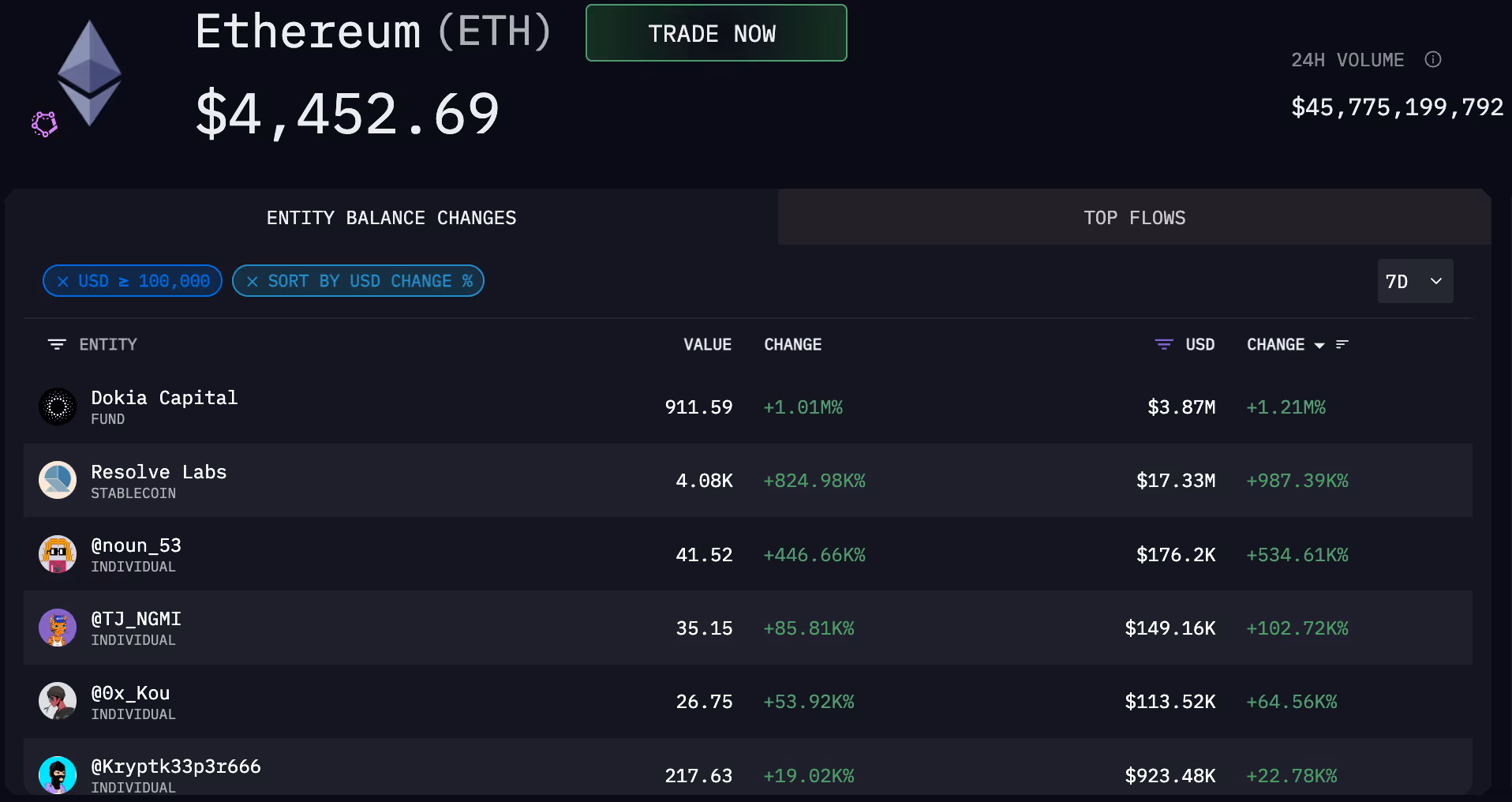Click the VALUE column header
This screenshot has width=1512, height=802.
707,344
